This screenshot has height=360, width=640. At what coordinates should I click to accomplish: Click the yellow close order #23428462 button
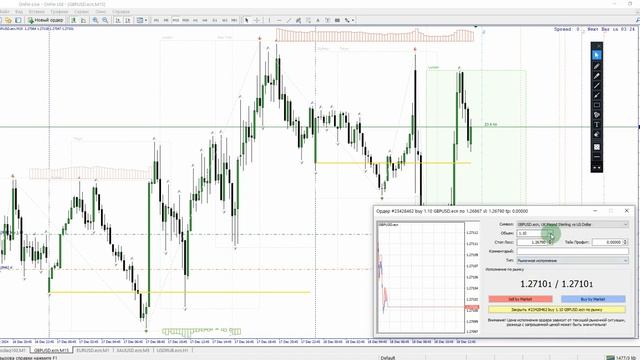(557, 310)
